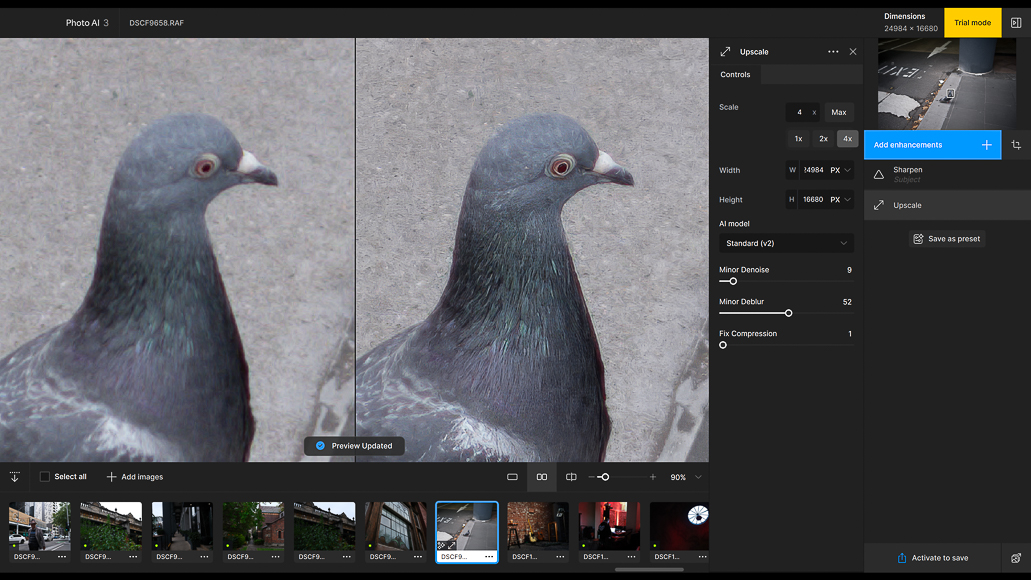
Task: Close the Upscale panel
Action: click(853, 51)
